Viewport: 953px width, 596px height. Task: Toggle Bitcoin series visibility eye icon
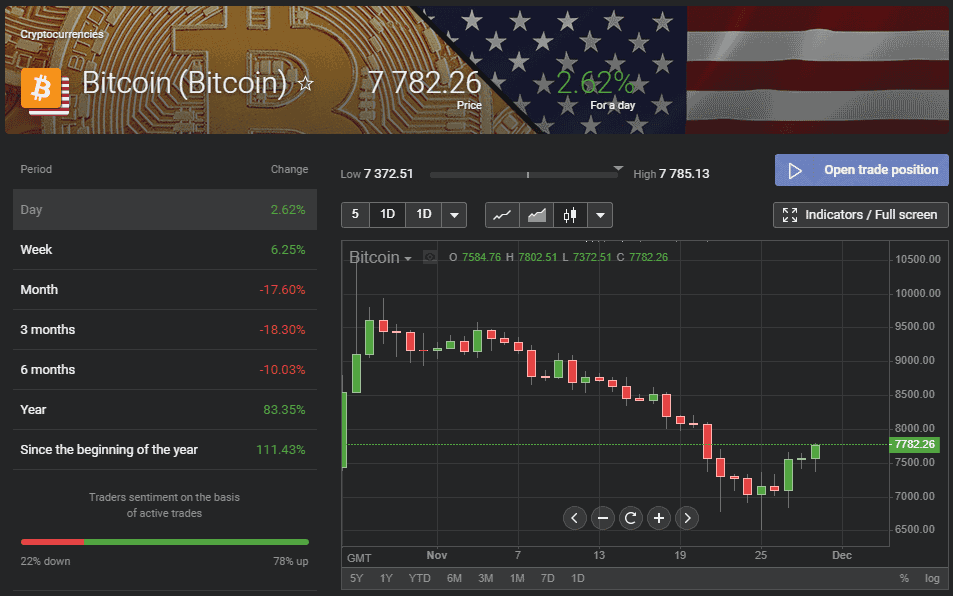[x=430, y=258]
